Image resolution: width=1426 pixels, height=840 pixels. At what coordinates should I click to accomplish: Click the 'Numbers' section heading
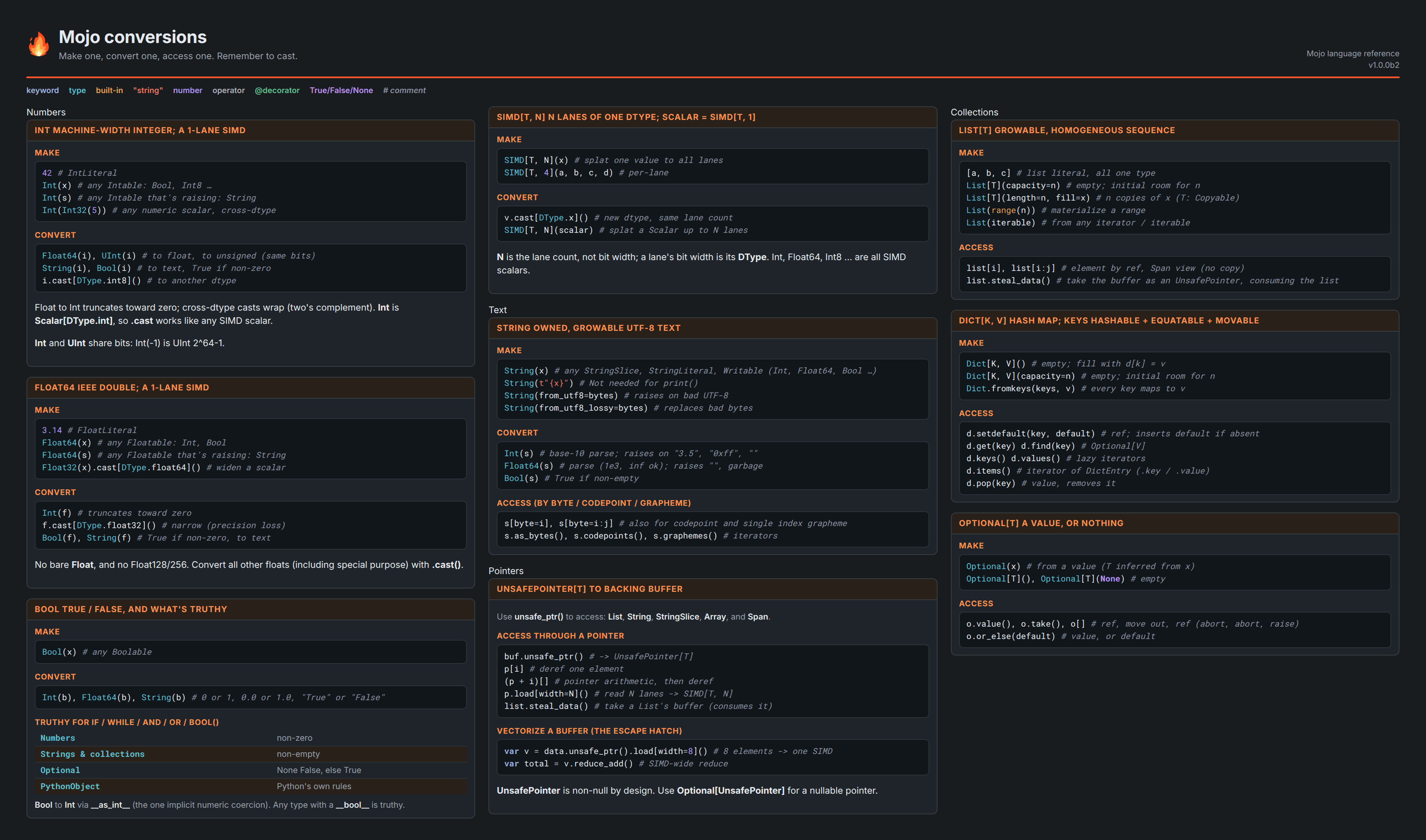click(46, 112)
